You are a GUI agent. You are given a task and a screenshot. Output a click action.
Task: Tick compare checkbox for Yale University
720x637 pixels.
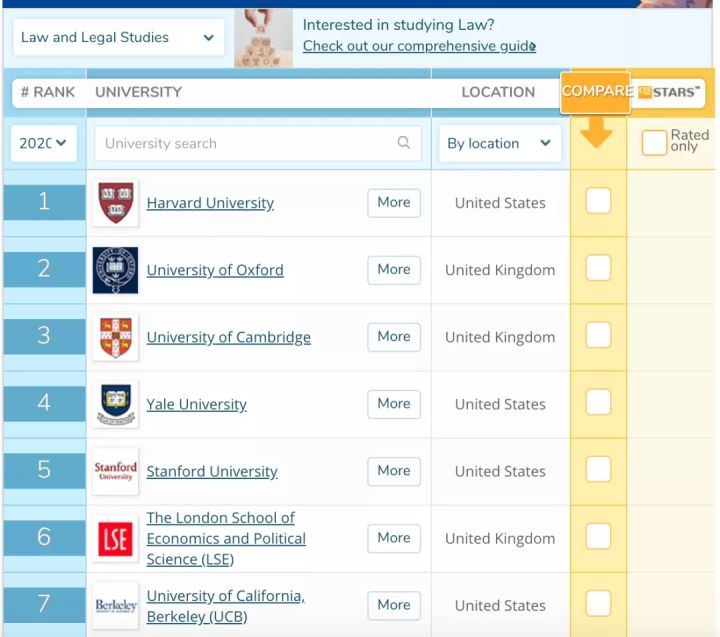[598, 402]
